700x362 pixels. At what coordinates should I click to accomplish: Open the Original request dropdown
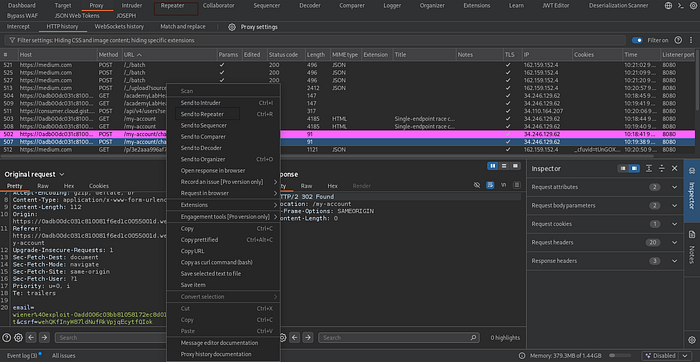pos(34,175)
